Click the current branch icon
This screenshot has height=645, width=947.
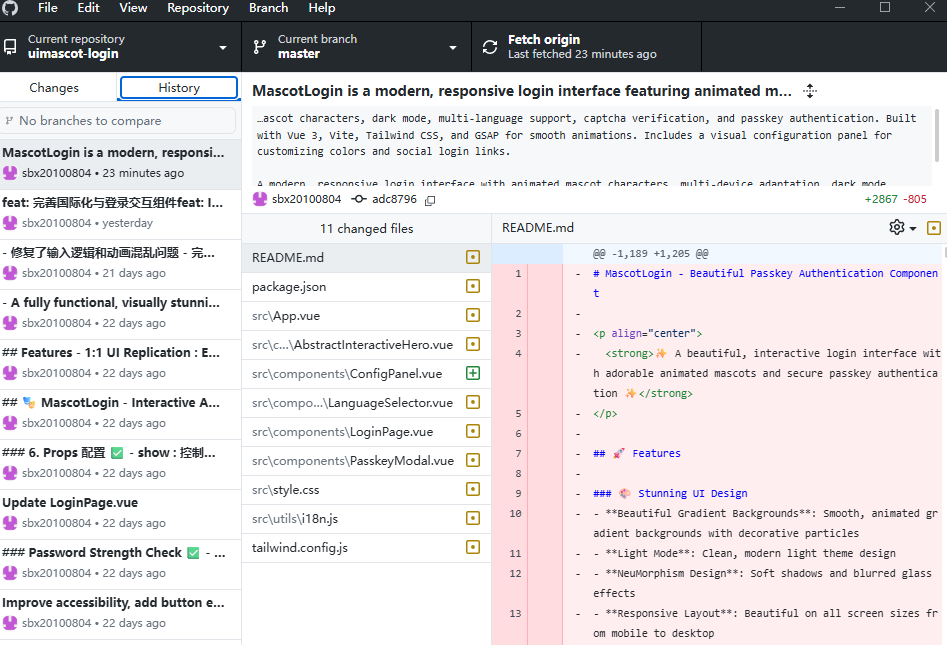pos(260,47)
